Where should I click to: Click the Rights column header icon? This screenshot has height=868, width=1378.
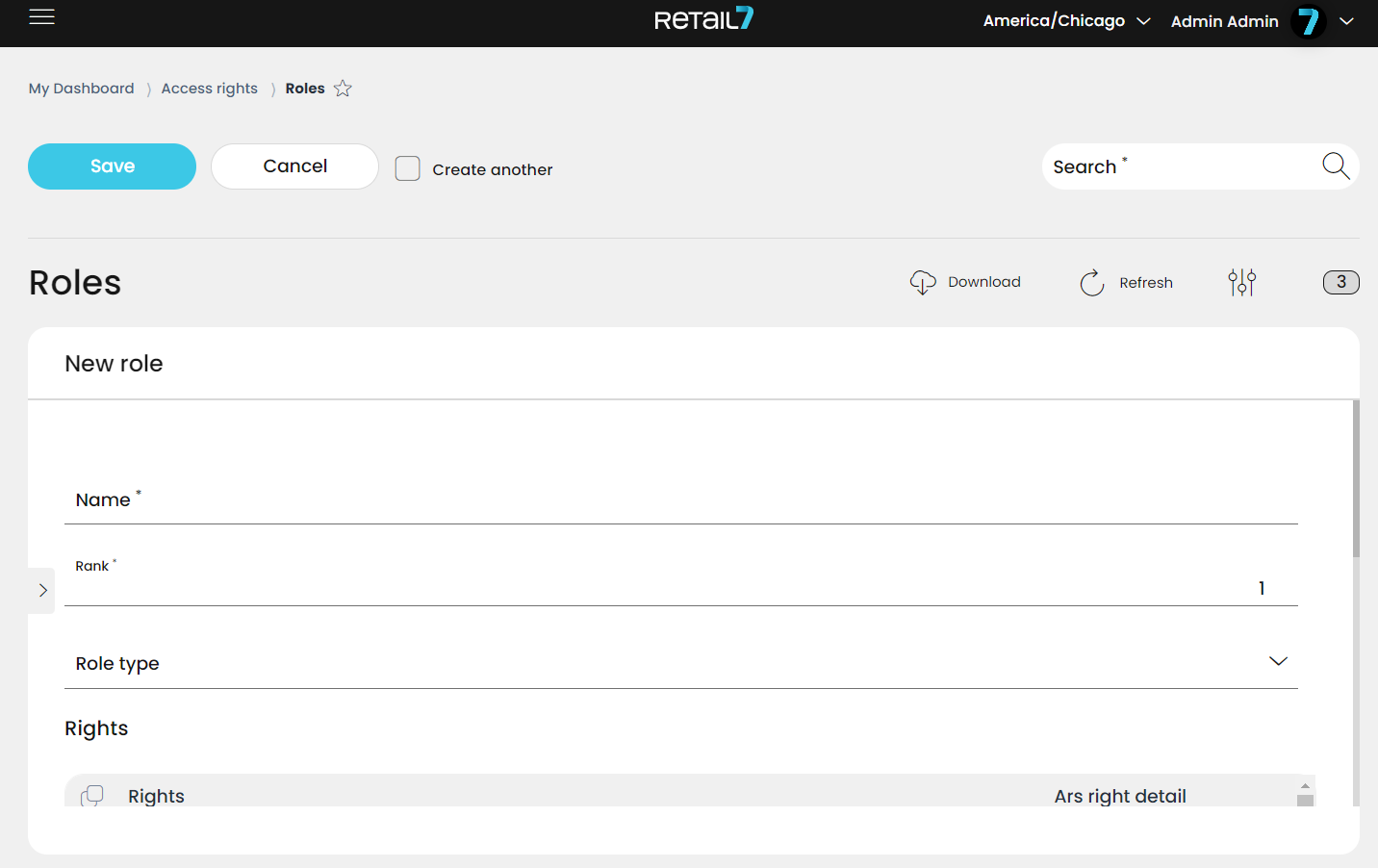point(92,795)
